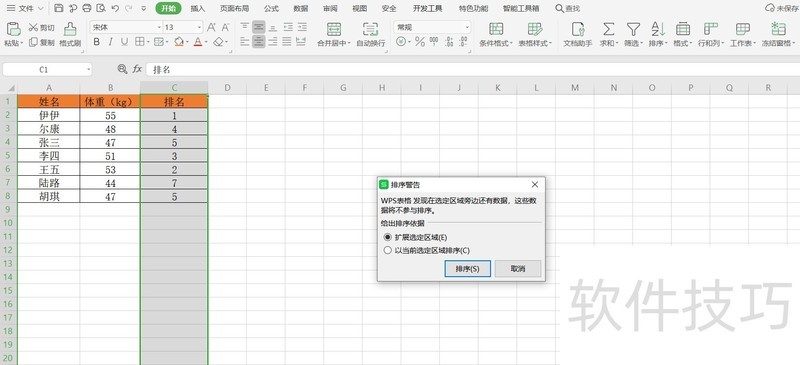Viewport: 800px width, 365px height.
Task: Open the Worksheet (工作表) tool
Action: click(743, 35)
